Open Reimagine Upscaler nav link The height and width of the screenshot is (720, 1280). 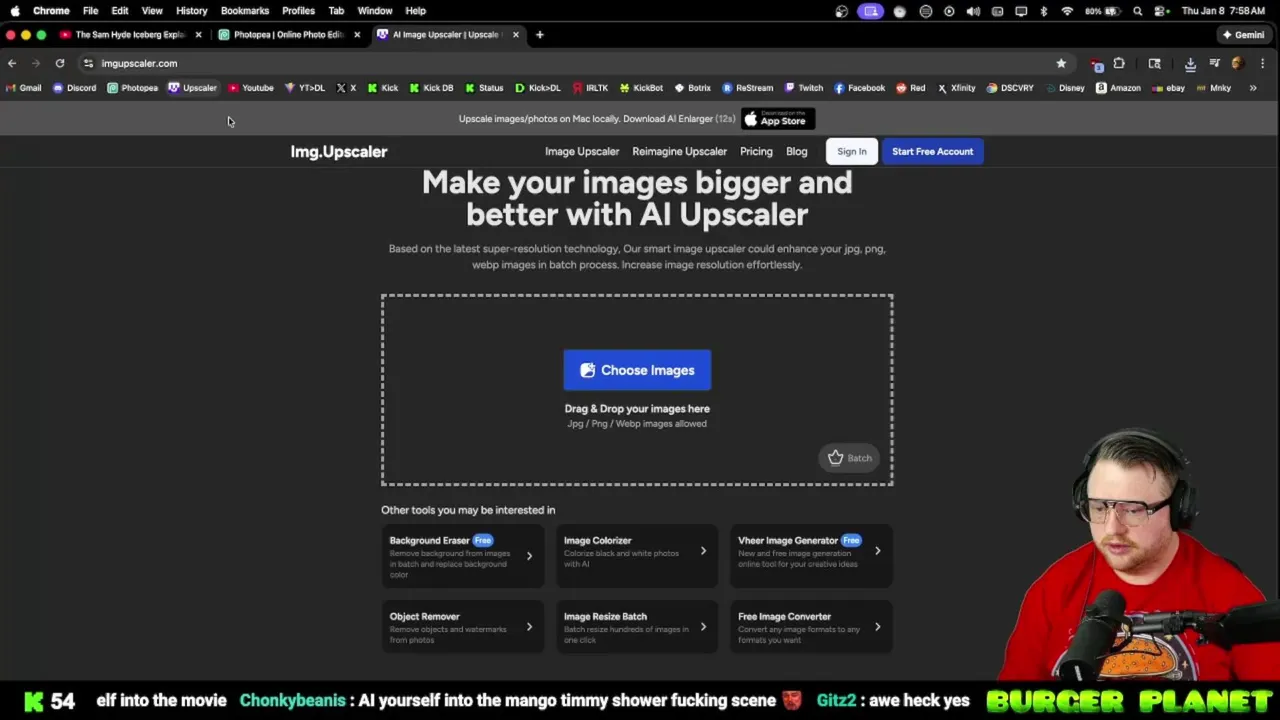[679, 151]
